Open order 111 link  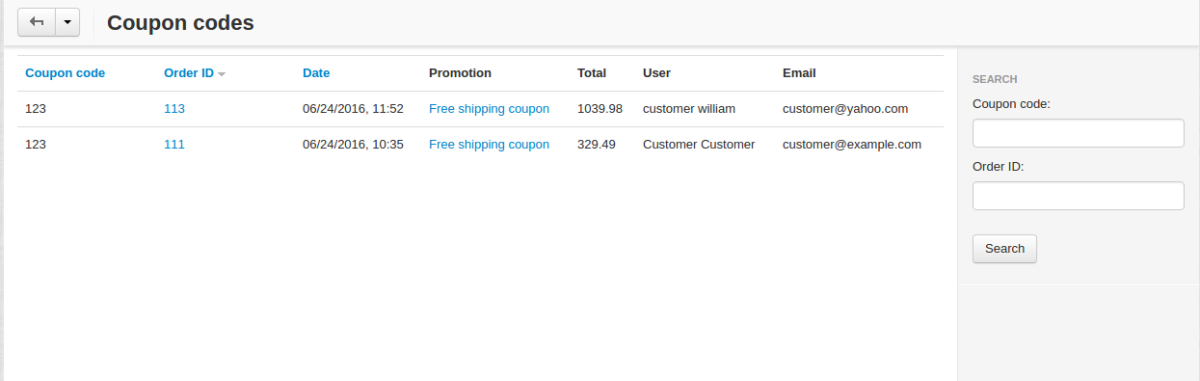[x=174, y=144]
